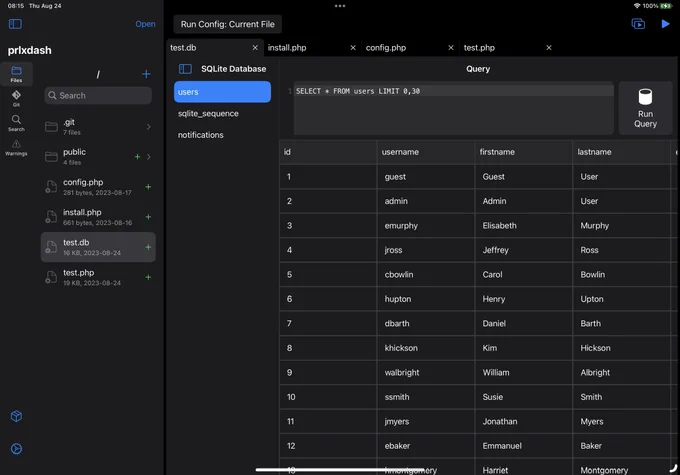Click the id column header
The image size is (680, 475).
tap(328, 152)
